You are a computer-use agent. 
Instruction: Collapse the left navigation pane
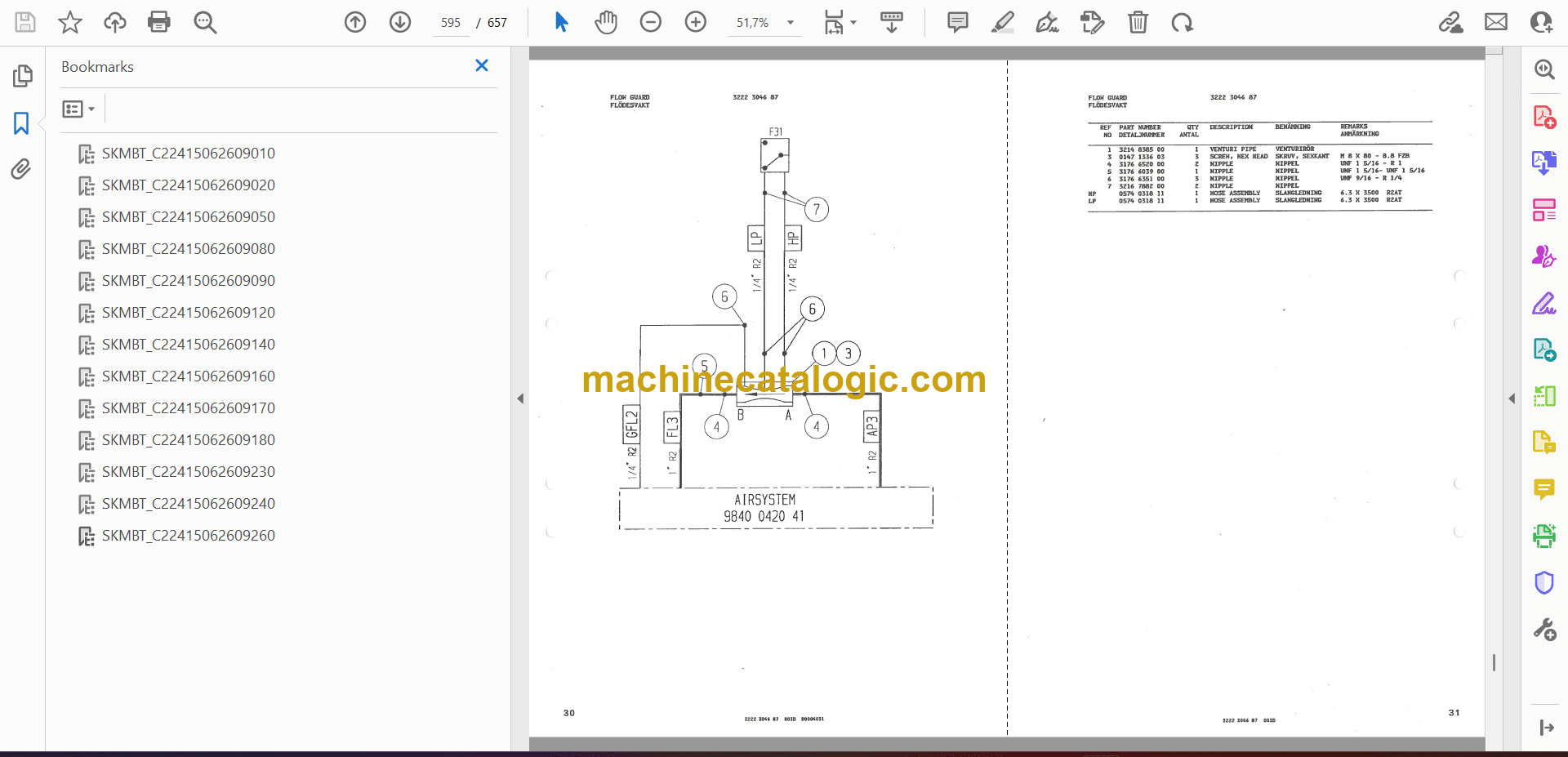pos(520,399)
